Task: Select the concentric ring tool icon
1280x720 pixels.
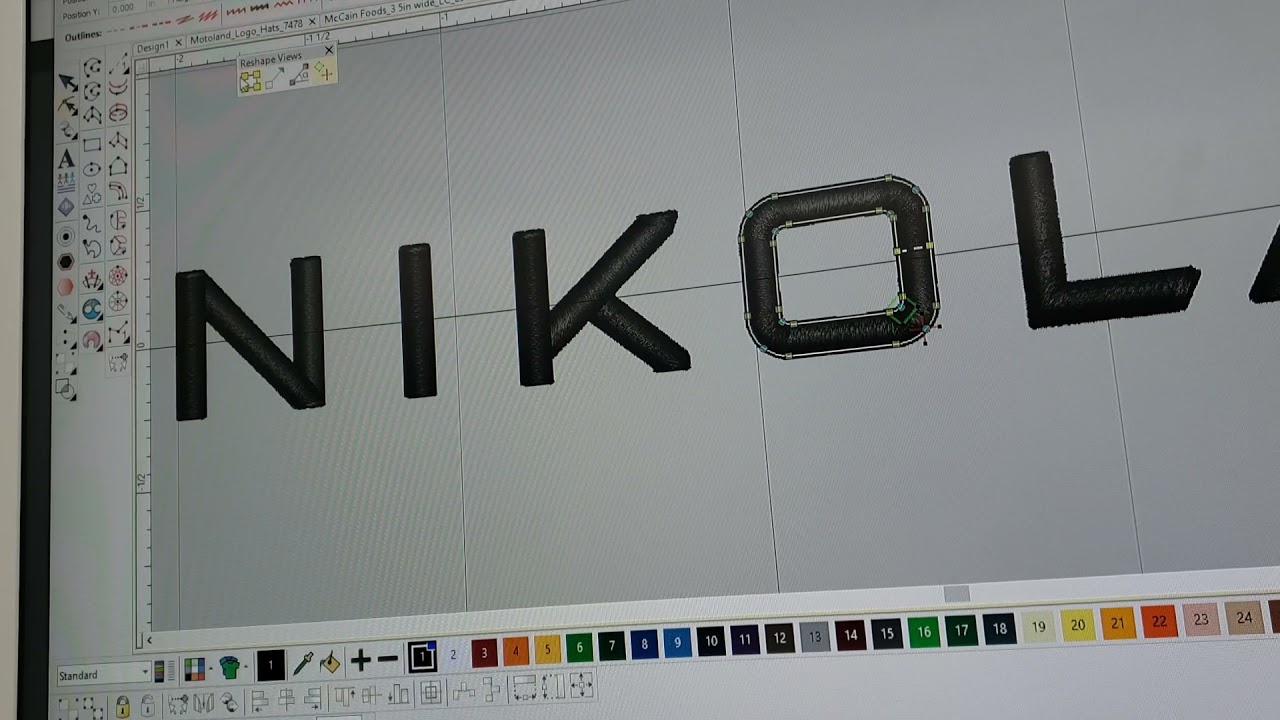Action: [66, 236]
